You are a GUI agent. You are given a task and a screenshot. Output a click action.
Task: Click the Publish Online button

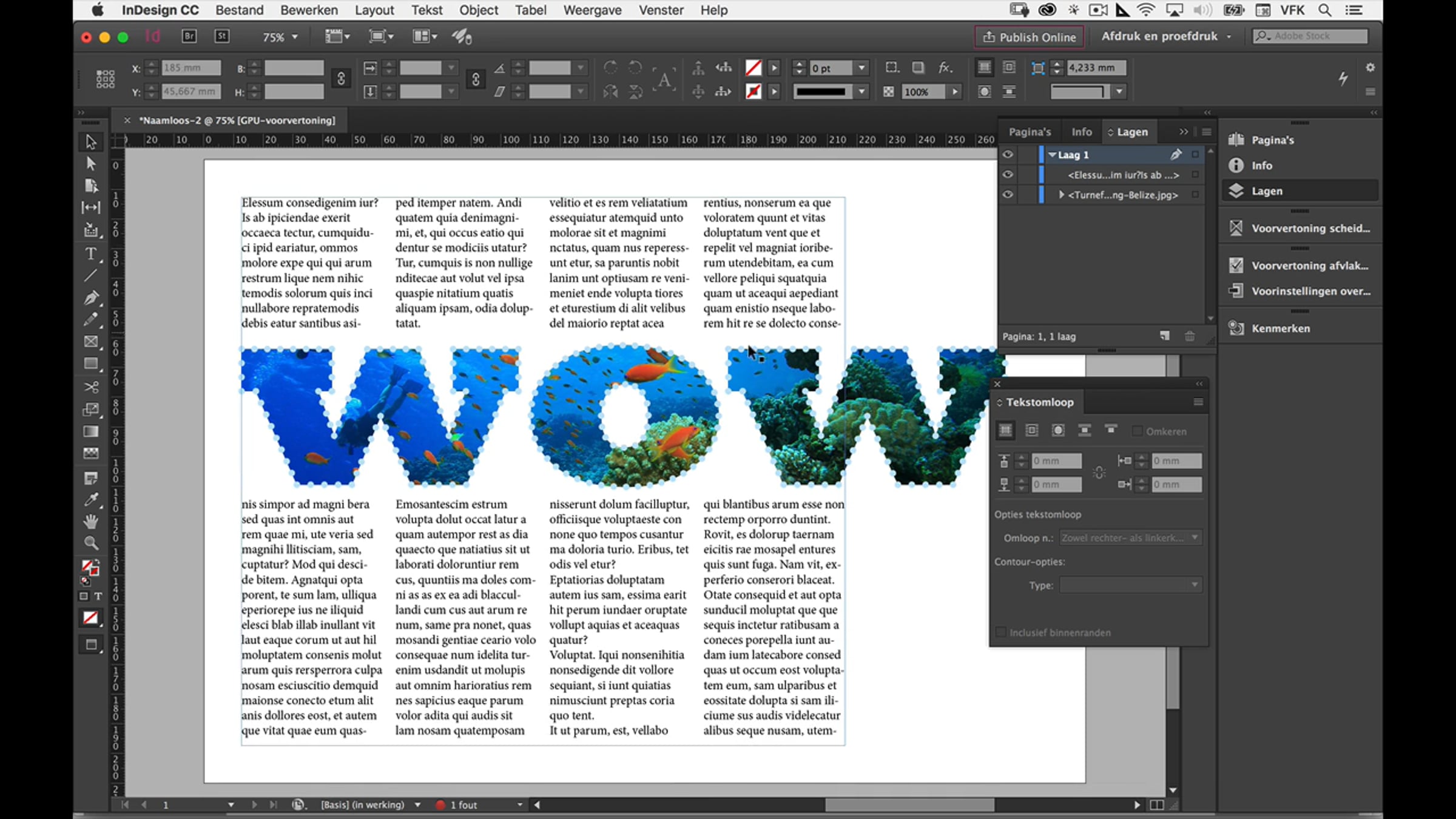click(1029, 37)
